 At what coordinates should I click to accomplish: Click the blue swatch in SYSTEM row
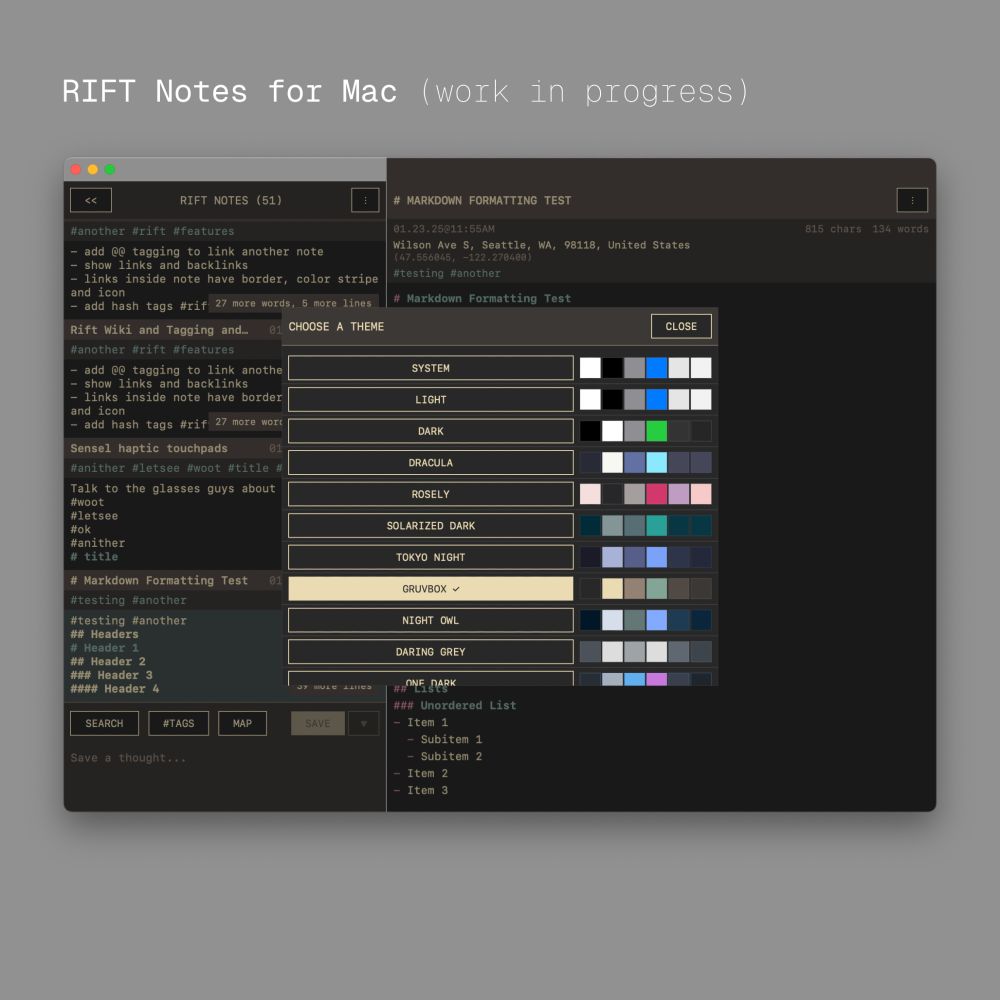656,368
